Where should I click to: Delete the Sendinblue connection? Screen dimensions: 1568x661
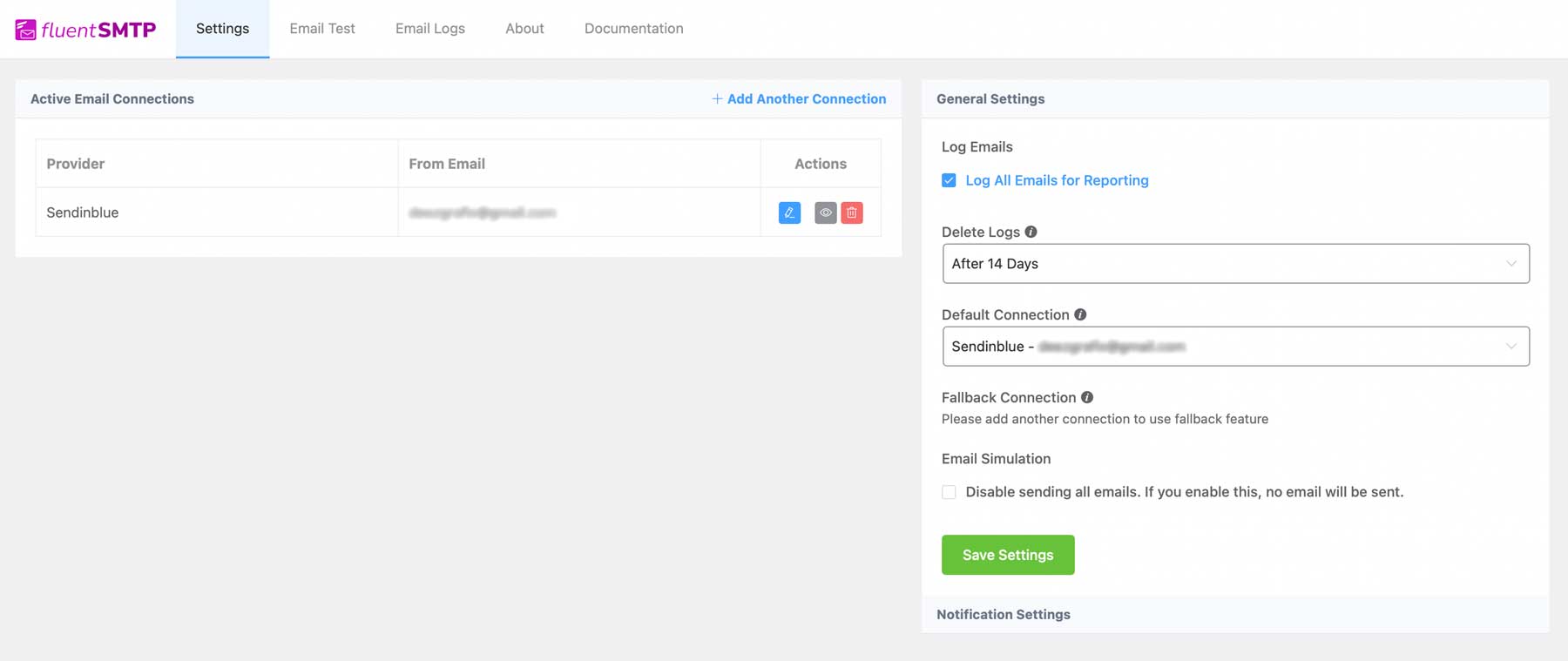click(852, 212)
